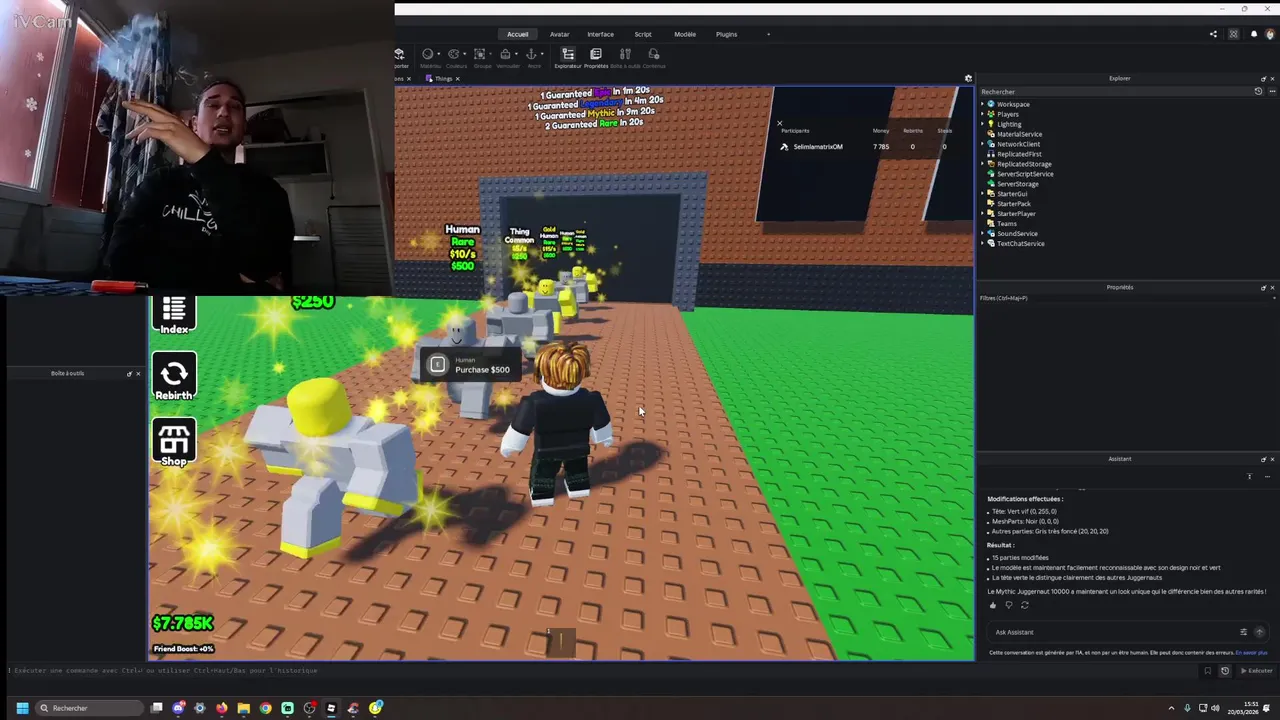The width and height of the screenshot is (1280, 720).
Task: Click the Purchase $500 Human prompt
Action: (470, 365)
